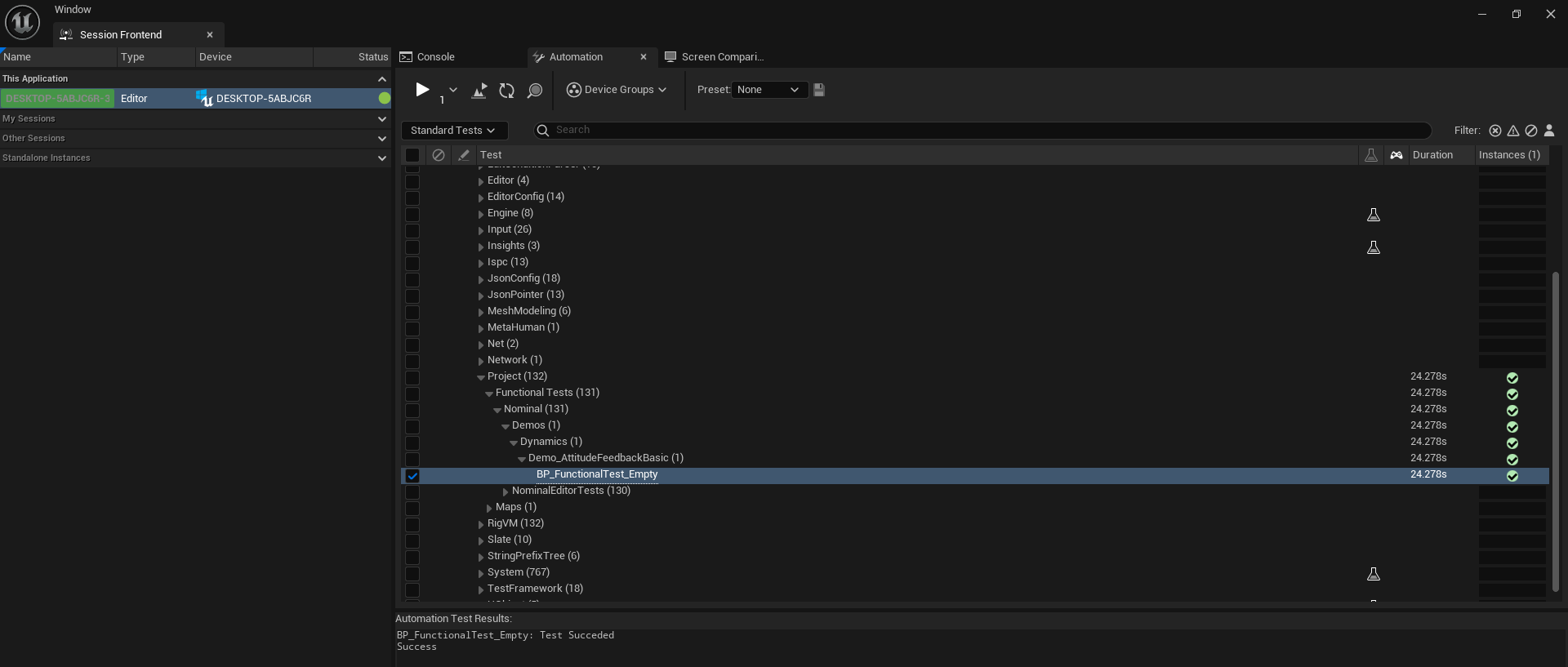Collapse the Project (132) tree node
Viewport: 1568px width, 667px height.
[481, 377]
